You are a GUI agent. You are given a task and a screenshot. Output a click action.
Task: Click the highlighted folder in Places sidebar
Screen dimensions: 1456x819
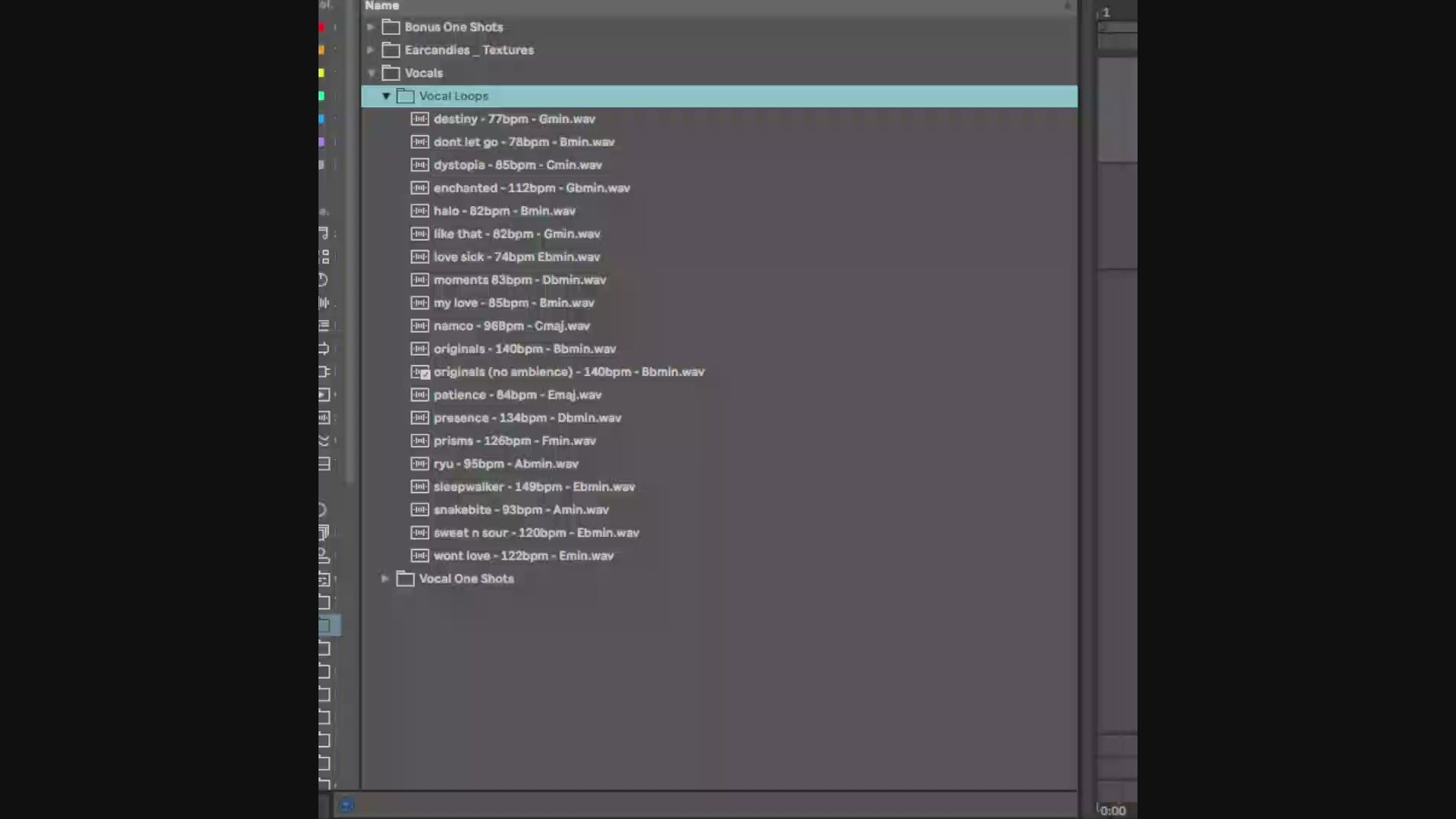[x=328, y=625]
